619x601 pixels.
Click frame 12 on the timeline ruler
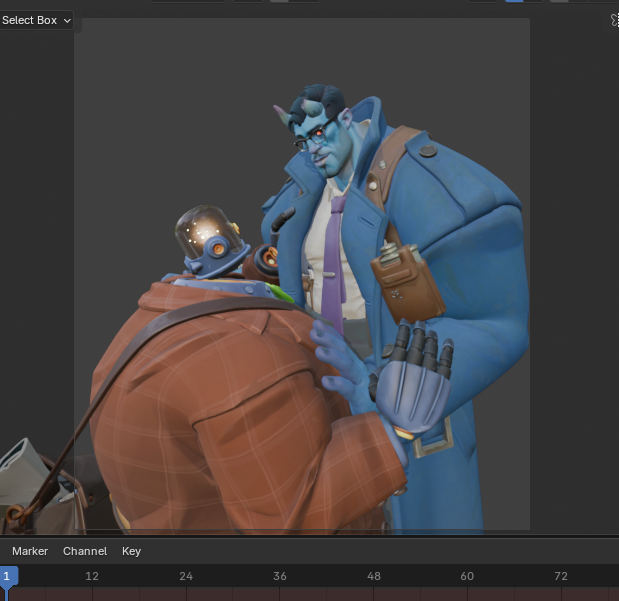pos(92,576)
